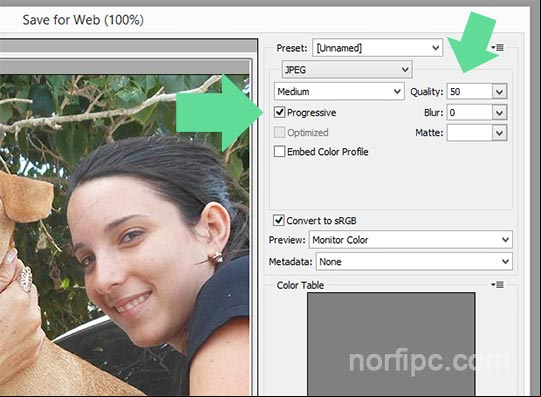Click the Metadata label text

click(291, 262)
